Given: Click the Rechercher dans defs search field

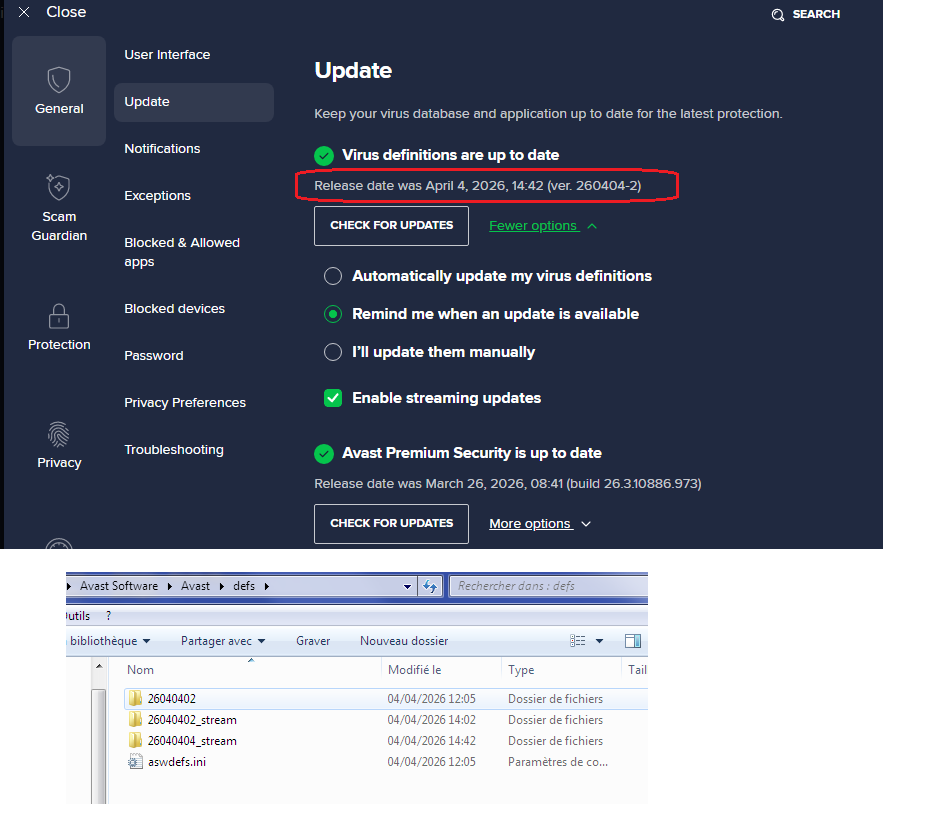Looking at the screenshot, I should tap(545, 586).
